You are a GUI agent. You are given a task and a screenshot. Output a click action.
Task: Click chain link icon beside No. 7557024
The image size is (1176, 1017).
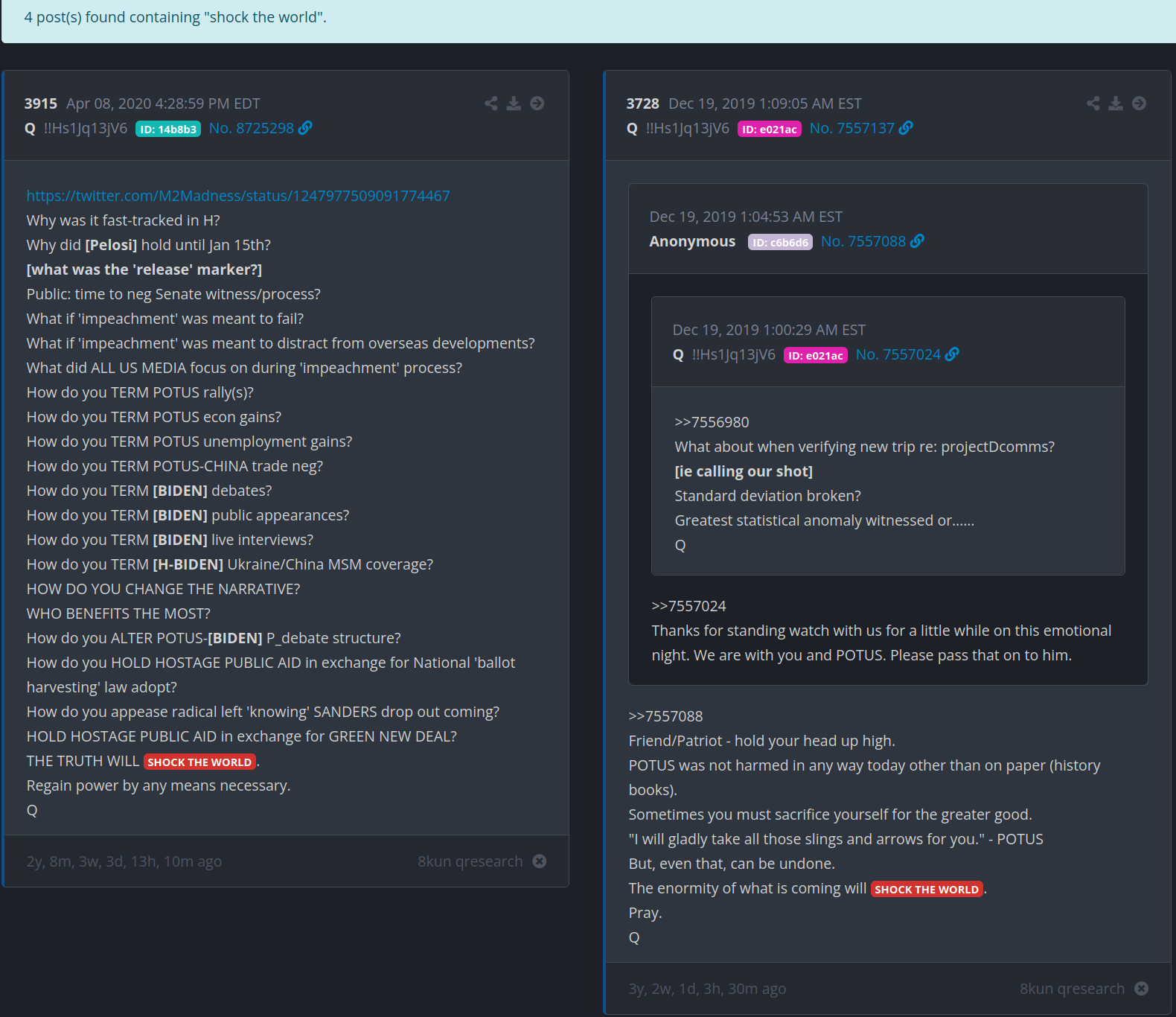coord(952,354)
